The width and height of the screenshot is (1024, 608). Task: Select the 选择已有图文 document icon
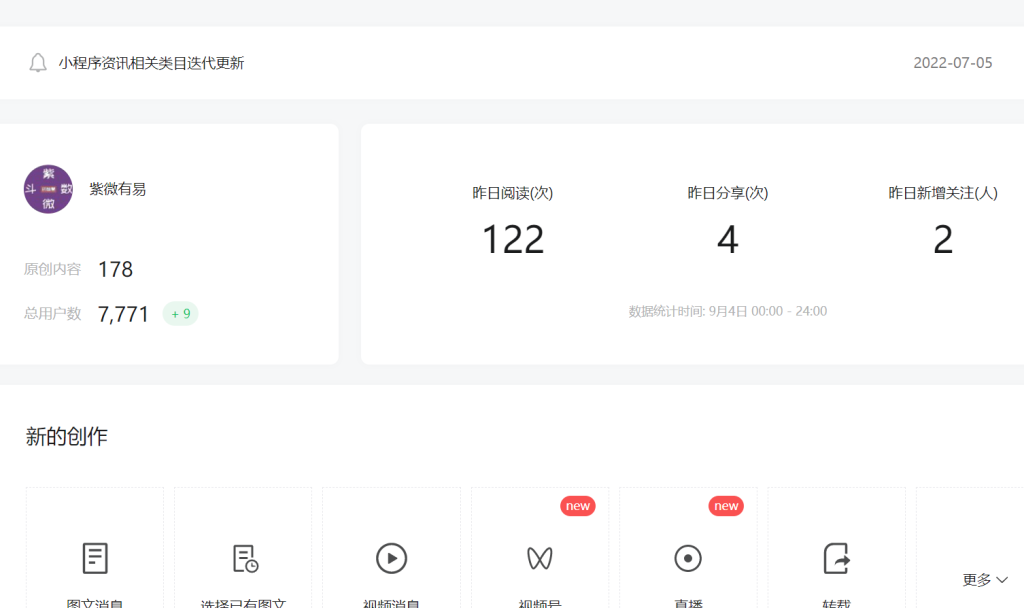244,558
